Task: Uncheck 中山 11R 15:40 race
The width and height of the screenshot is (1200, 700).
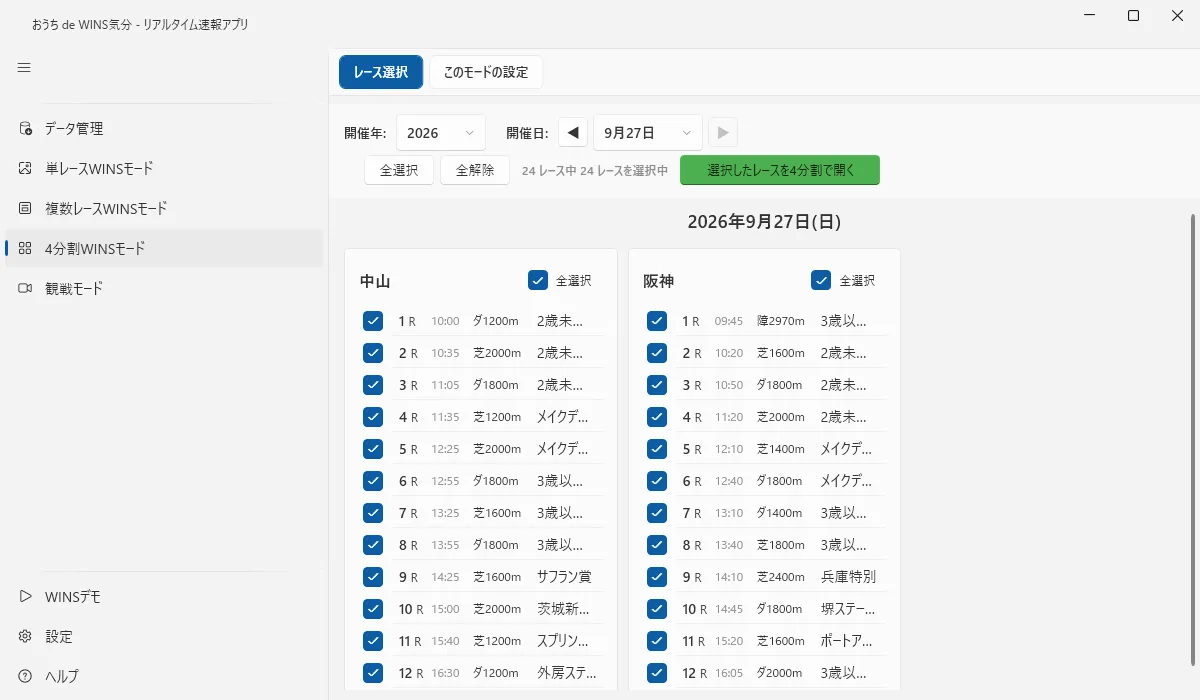Action: (x=373, y=641)
